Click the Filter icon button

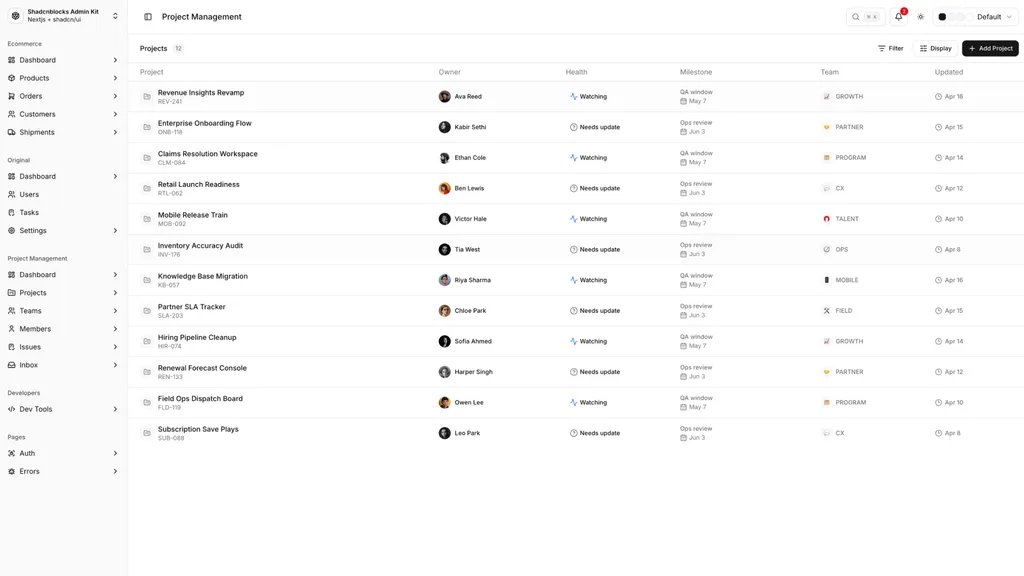pos(890,48)
